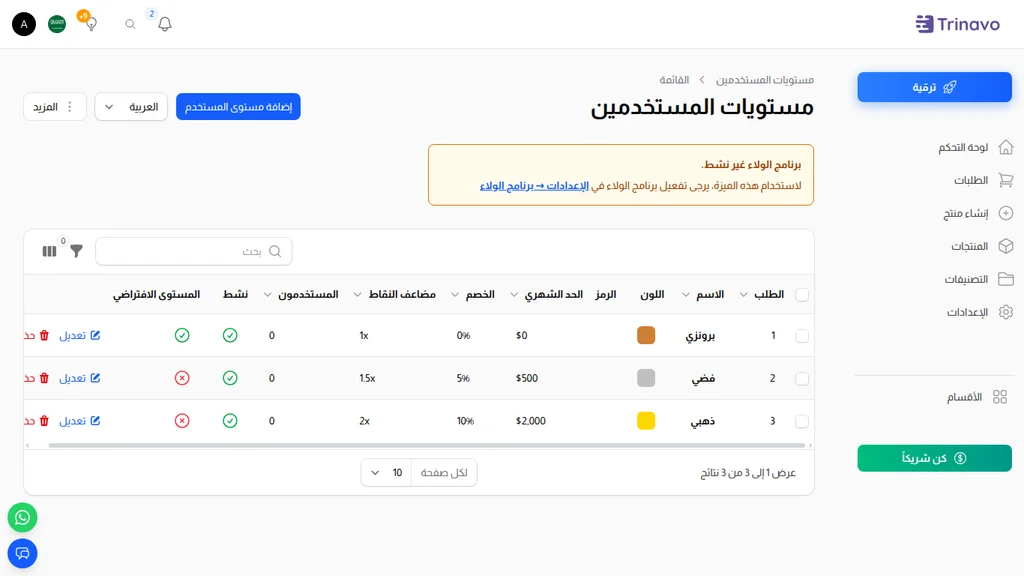Click default level check icon for برونزي
The image size is (1024, 576).
click(182, 335)
